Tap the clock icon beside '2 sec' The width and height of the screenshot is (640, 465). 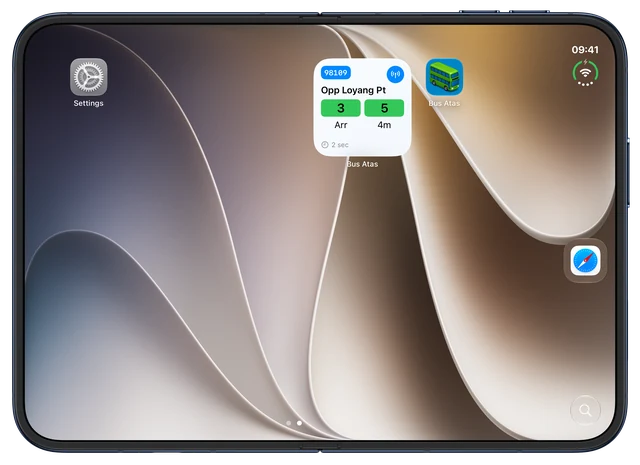coord(325,145)
